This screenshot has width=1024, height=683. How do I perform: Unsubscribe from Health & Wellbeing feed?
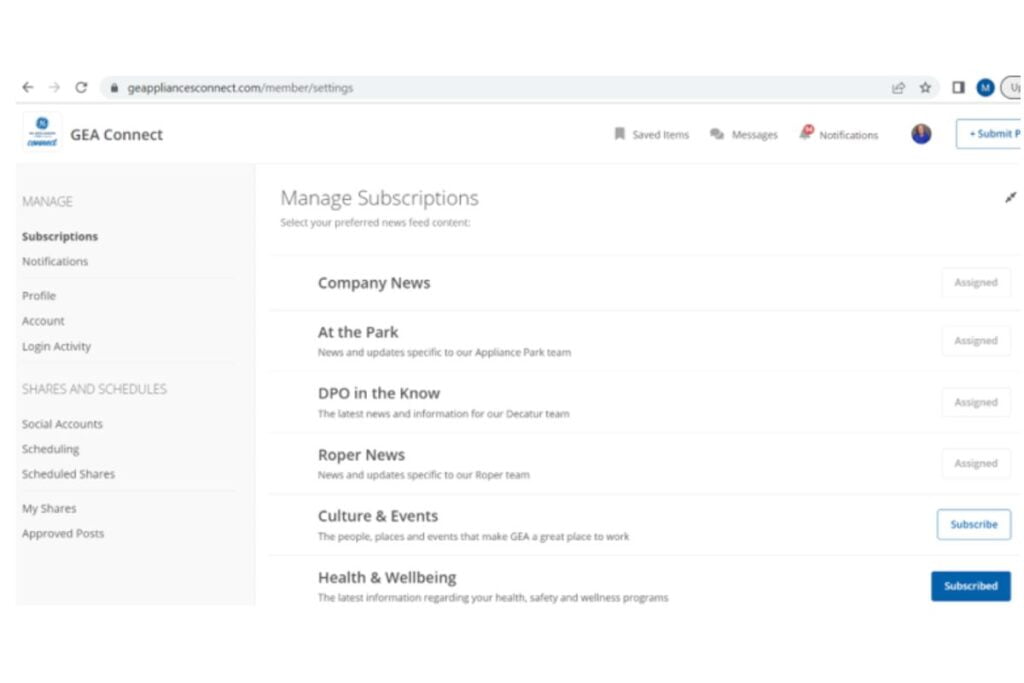(970, 586)
